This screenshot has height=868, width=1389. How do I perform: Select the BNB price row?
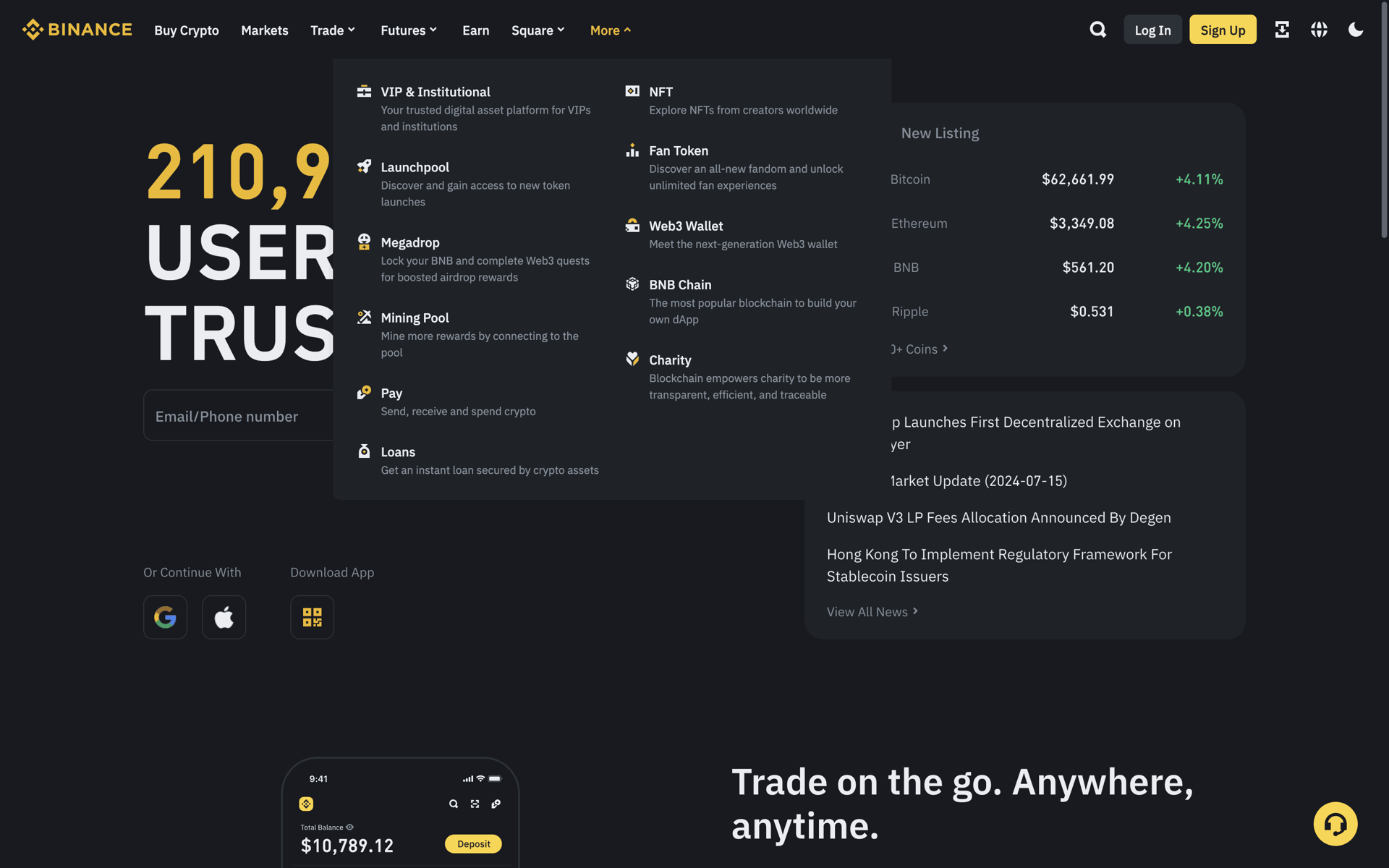[1056, 267]
